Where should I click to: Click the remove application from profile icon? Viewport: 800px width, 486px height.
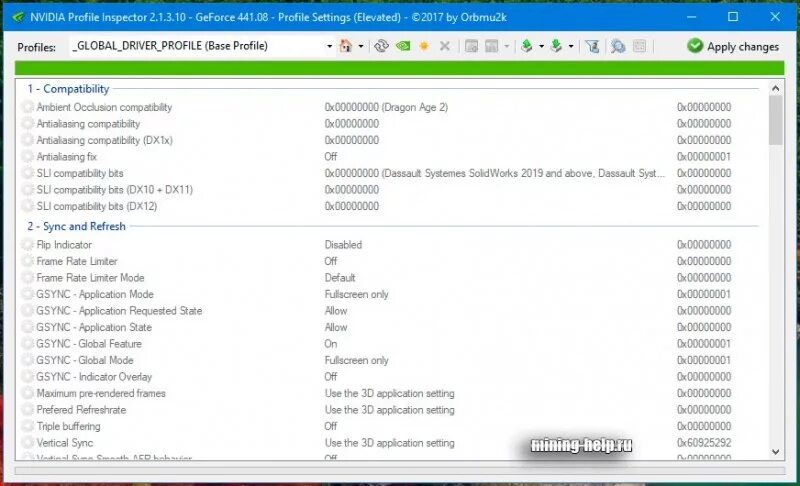point(491,46)
